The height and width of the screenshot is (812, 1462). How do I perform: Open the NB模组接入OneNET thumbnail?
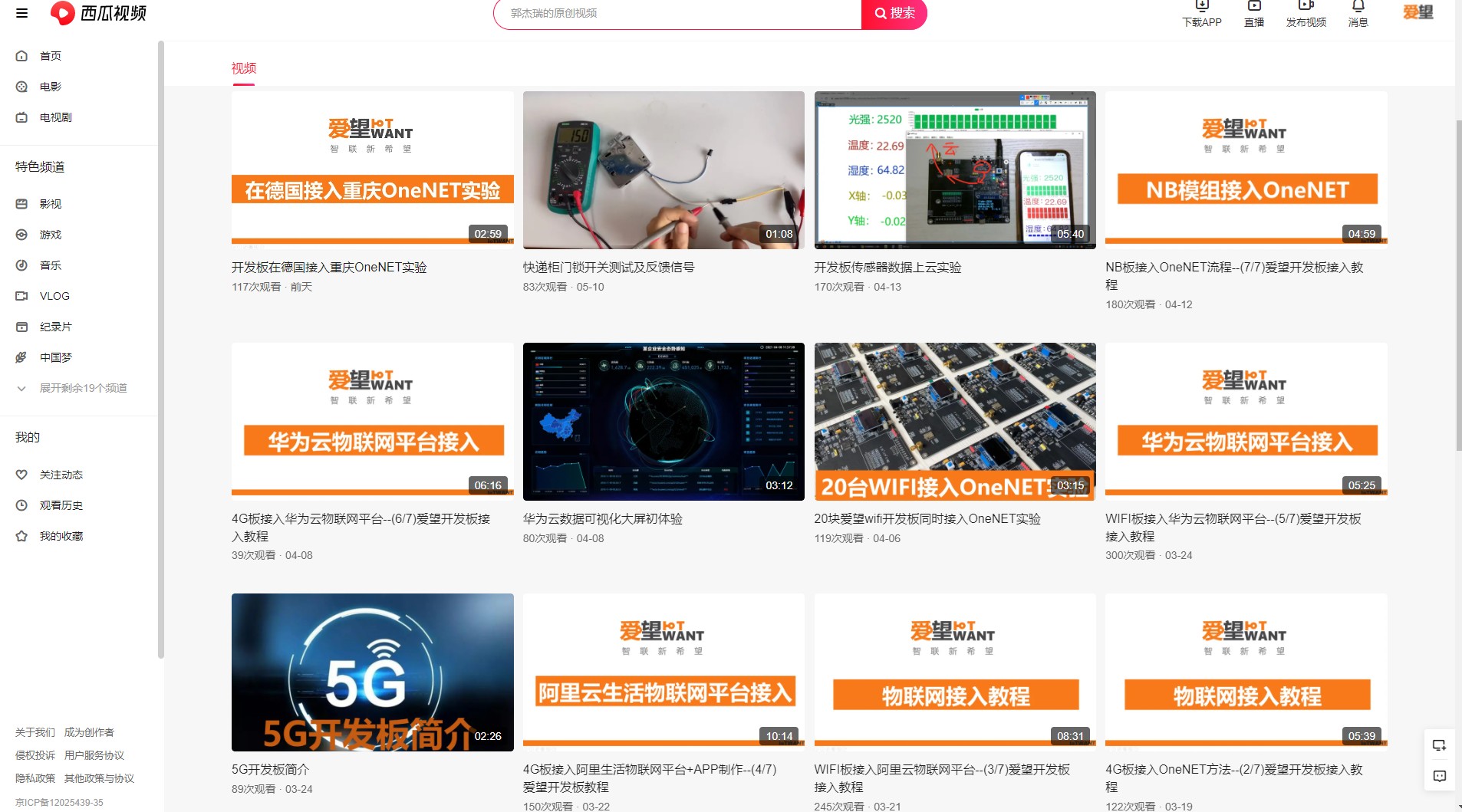coord(1246,170)
